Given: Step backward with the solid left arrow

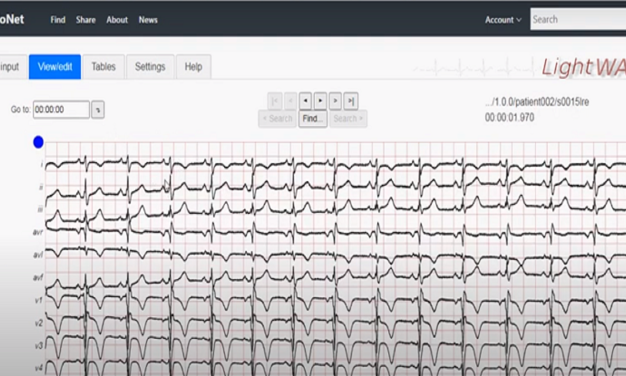Looking at the screenshot, I should [x=305, y=101].
